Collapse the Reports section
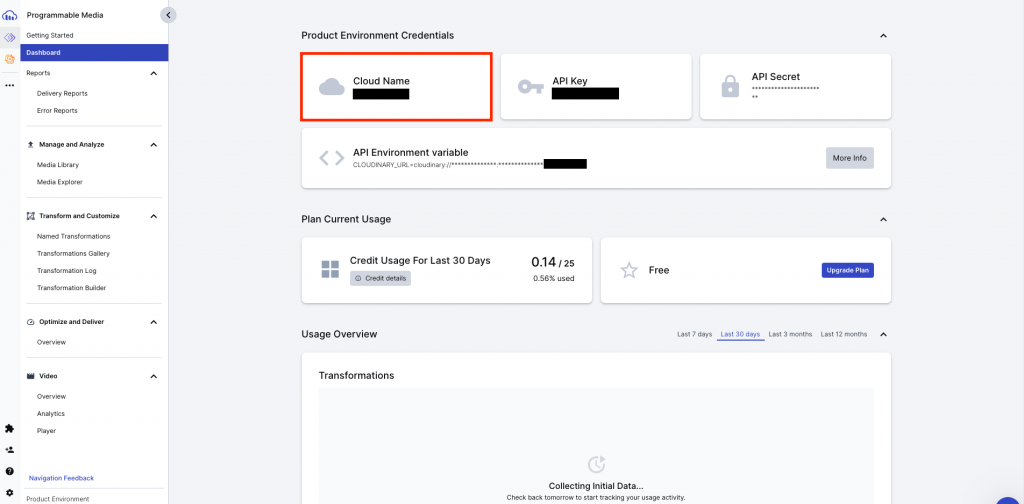This screenshot has height=504, width=1024. pos(154,73)
